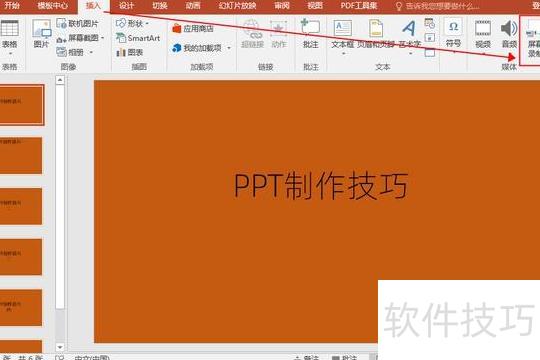
Task: Insert 音频 audio
Action: point(509,33)
